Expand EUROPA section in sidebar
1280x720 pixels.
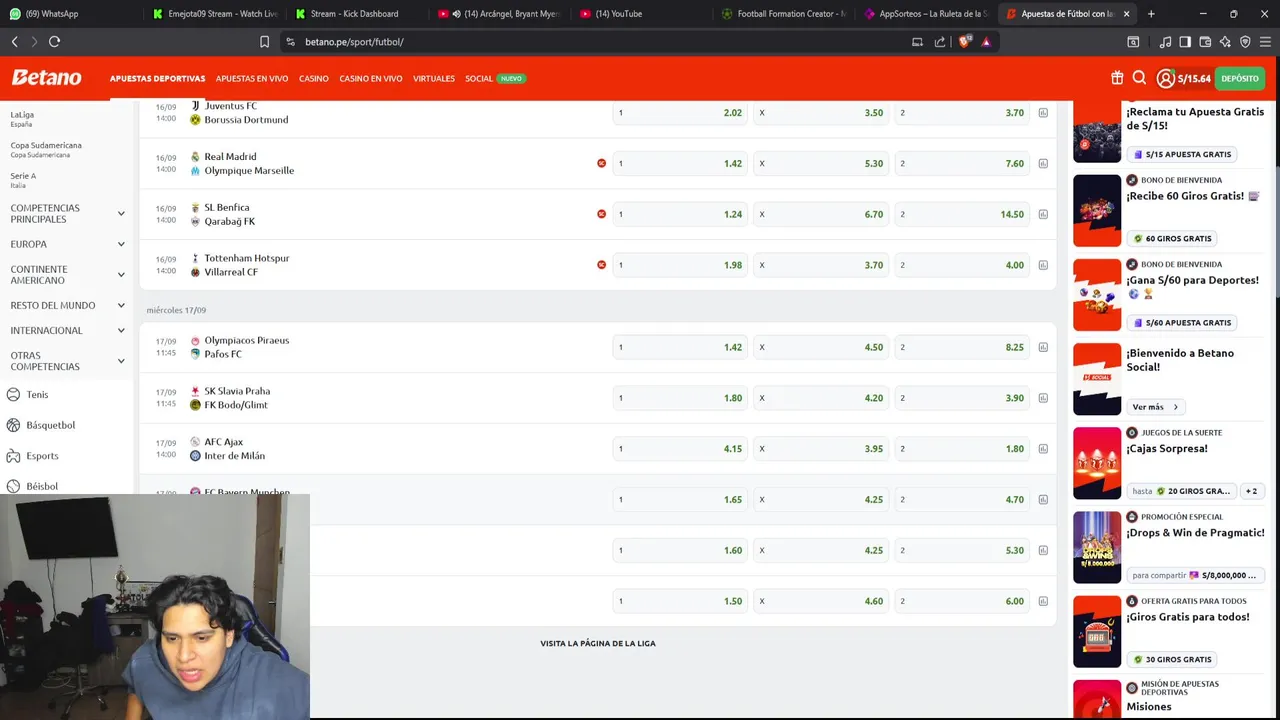tap(67, 244)
